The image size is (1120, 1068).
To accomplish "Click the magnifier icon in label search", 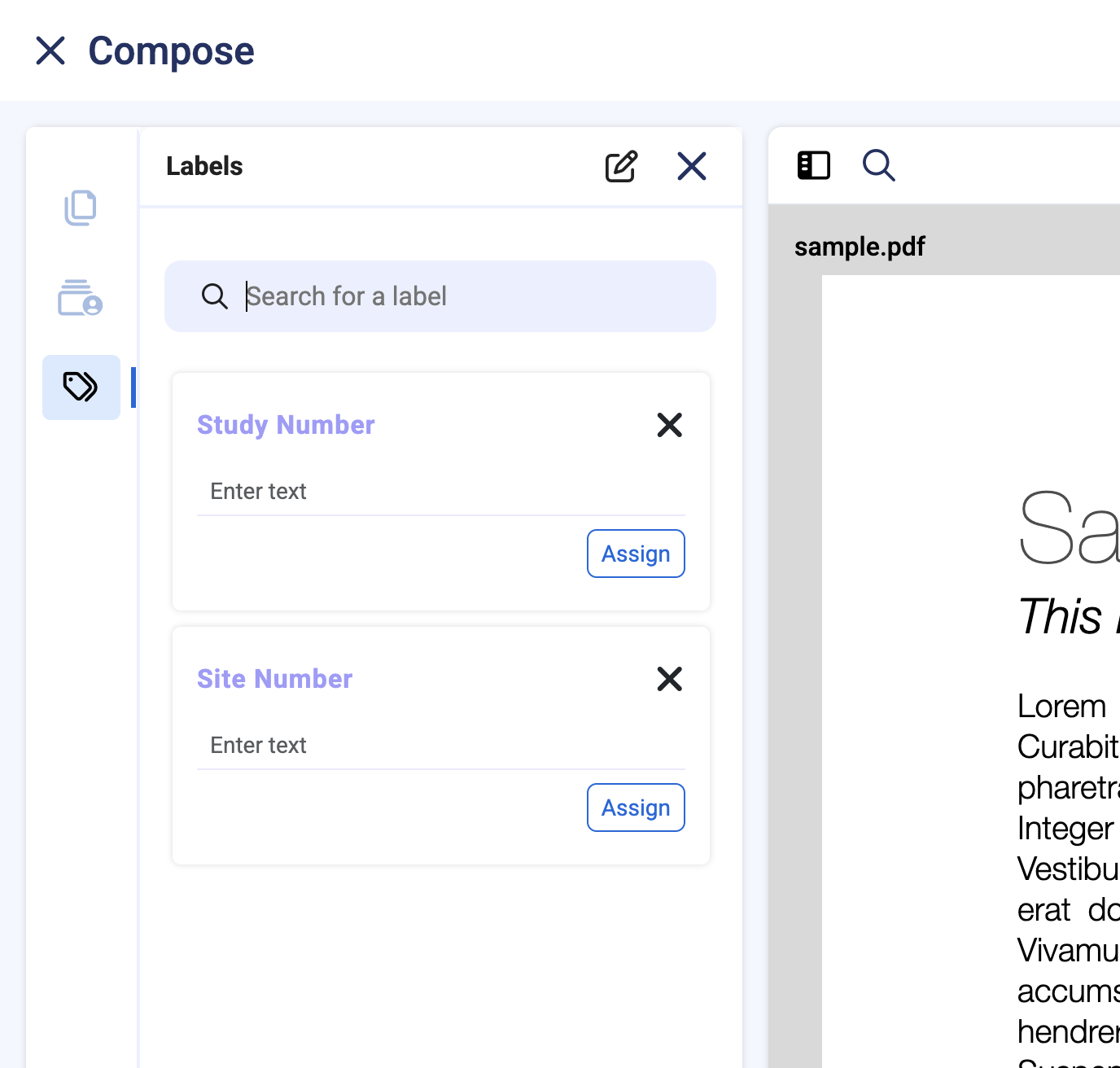I will [x=215, y=296].
